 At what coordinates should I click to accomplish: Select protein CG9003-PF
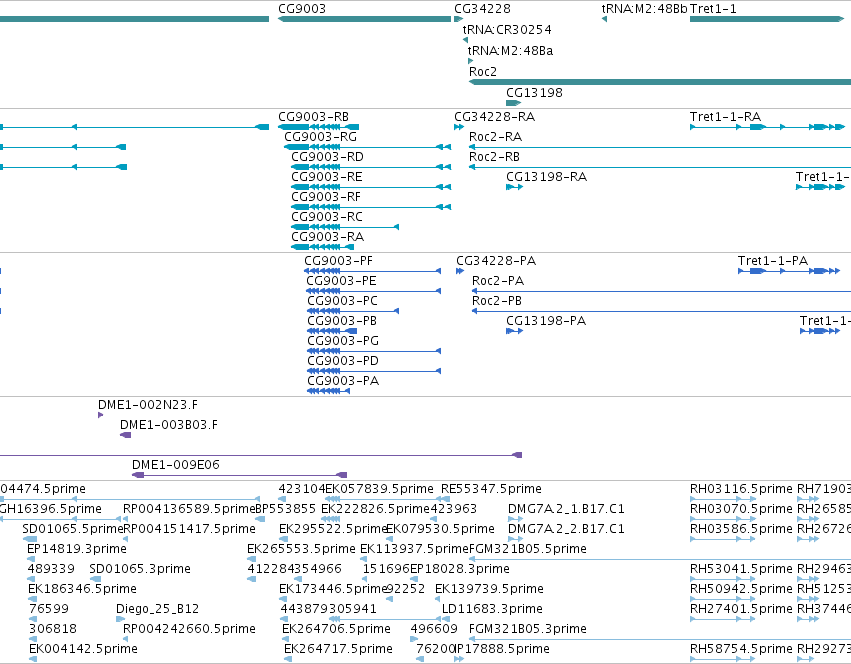(372, 271)
